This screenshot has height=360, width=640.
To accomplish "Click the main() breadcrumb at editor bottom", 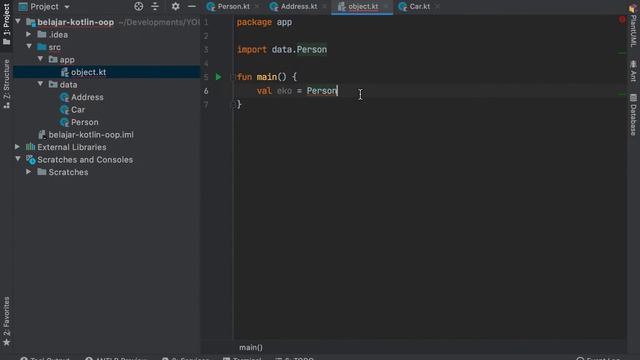I will pos(251,347).
